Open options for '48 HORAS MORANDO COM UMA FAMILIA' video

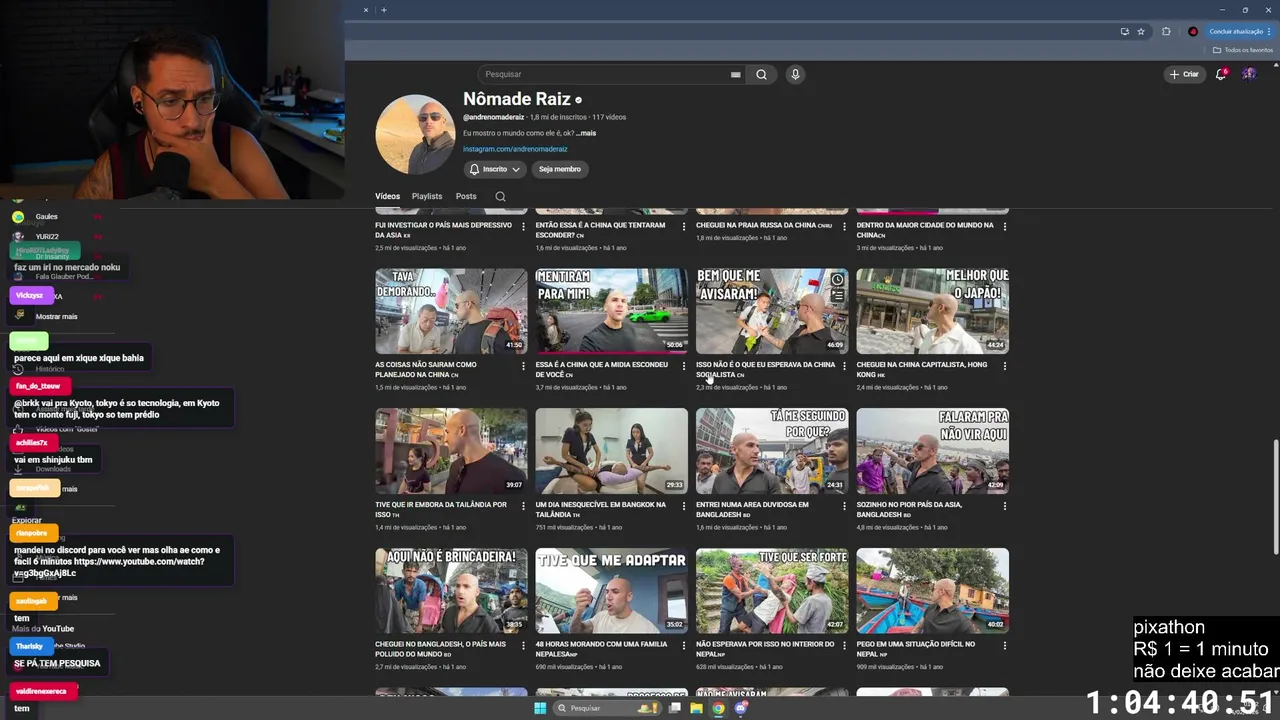[684, 646]
